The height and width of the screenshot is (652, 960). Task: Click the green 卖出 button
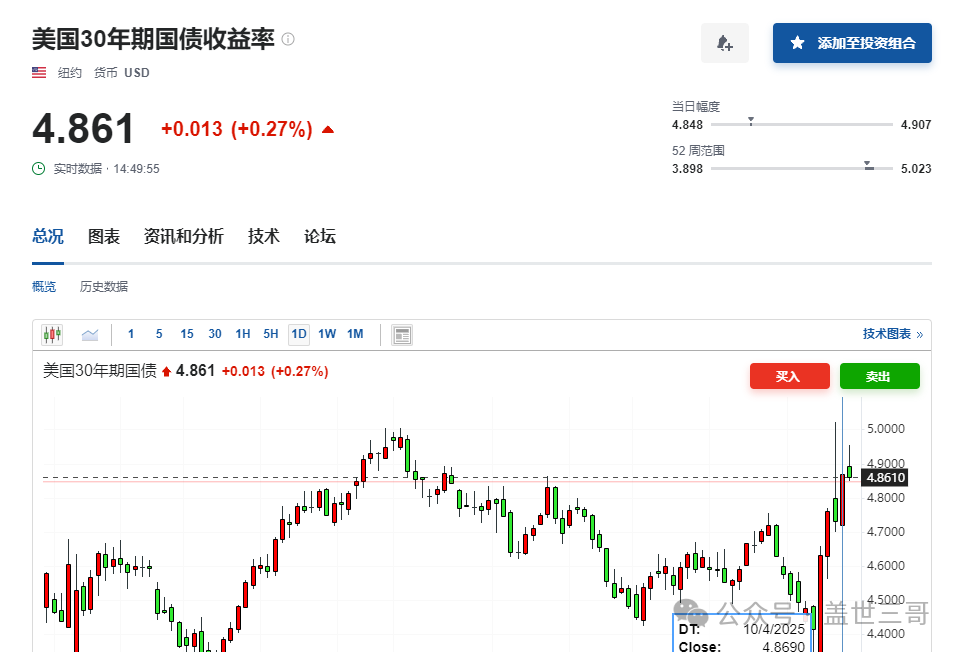pyautogui.click(x=879, y=376)
